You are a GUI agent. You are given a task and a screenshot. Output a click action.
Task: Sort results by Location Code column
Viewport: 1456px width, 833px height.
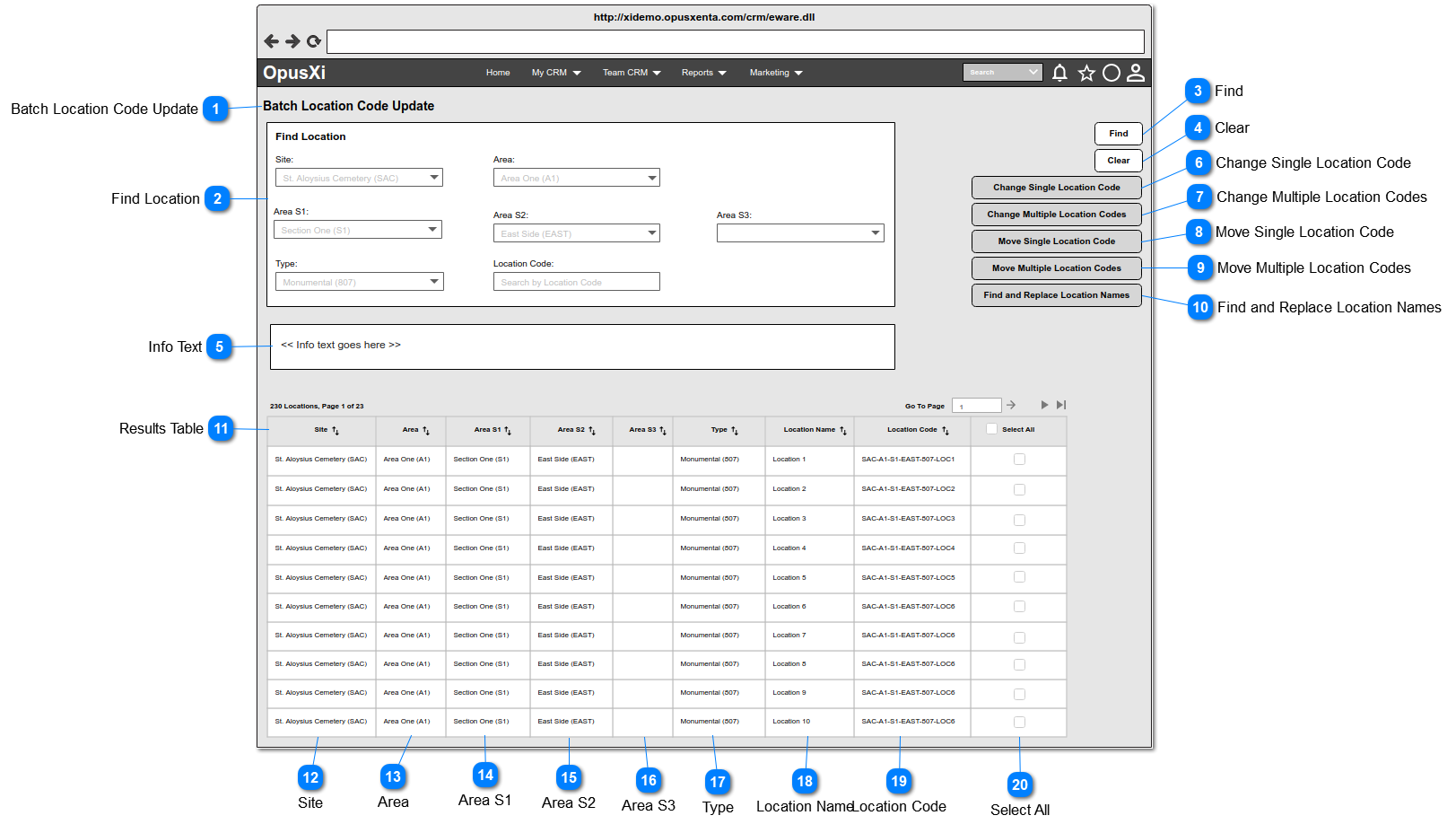[946, 431]
